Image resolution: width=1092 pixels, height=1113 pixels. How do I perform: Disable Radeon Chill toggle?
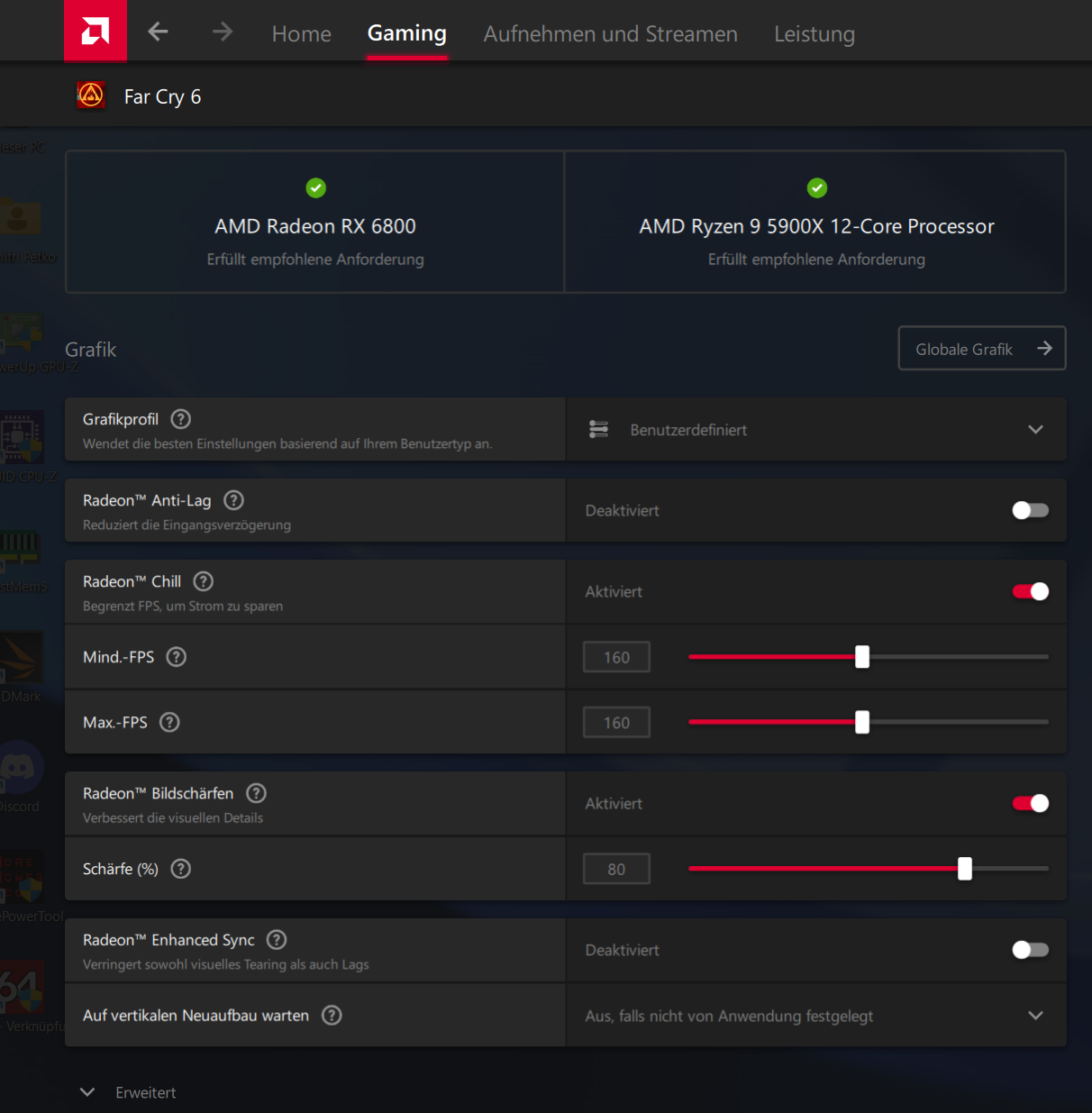tap(1031, 591)
